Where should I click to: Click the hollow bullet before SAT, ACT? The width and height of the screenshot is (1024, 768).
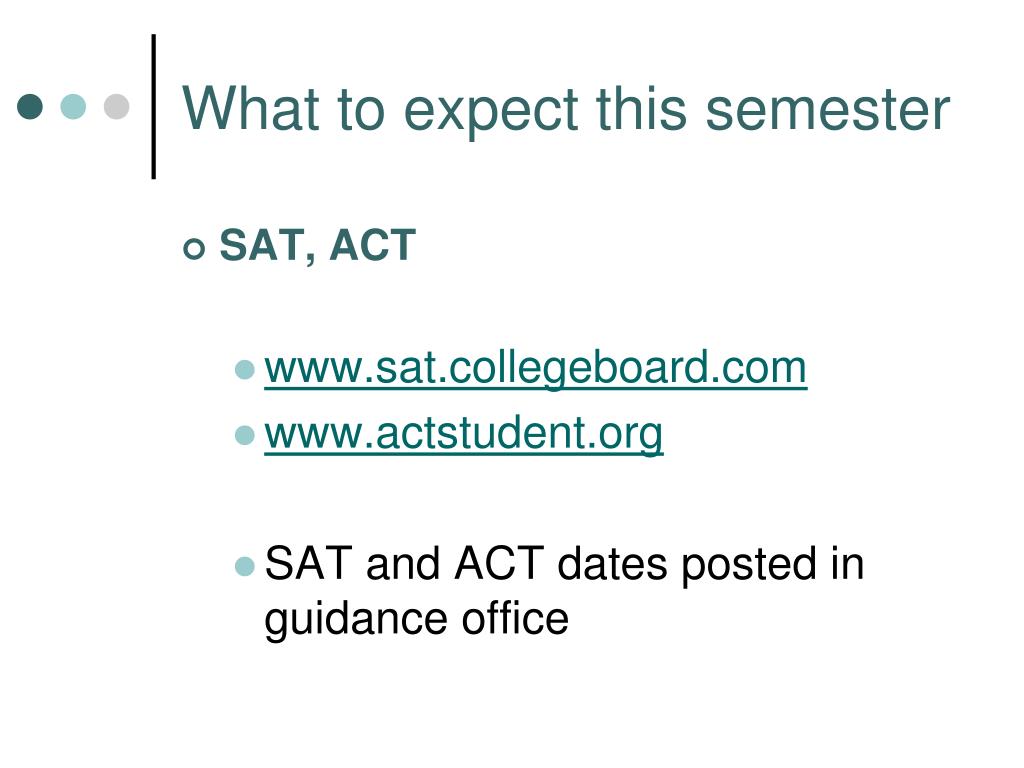click(194, 249)
